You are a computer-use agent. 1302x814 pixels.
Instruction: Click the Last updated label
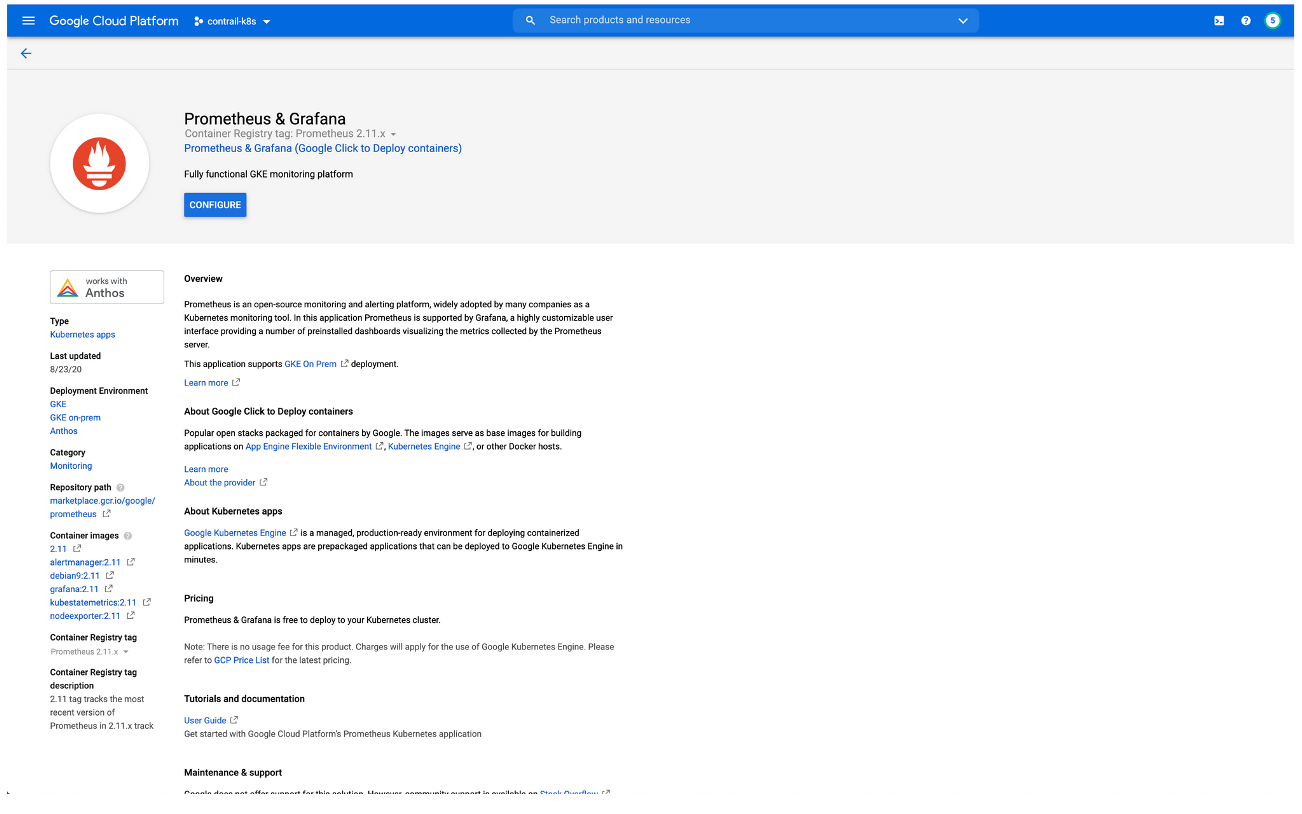(x=75, y=356)
